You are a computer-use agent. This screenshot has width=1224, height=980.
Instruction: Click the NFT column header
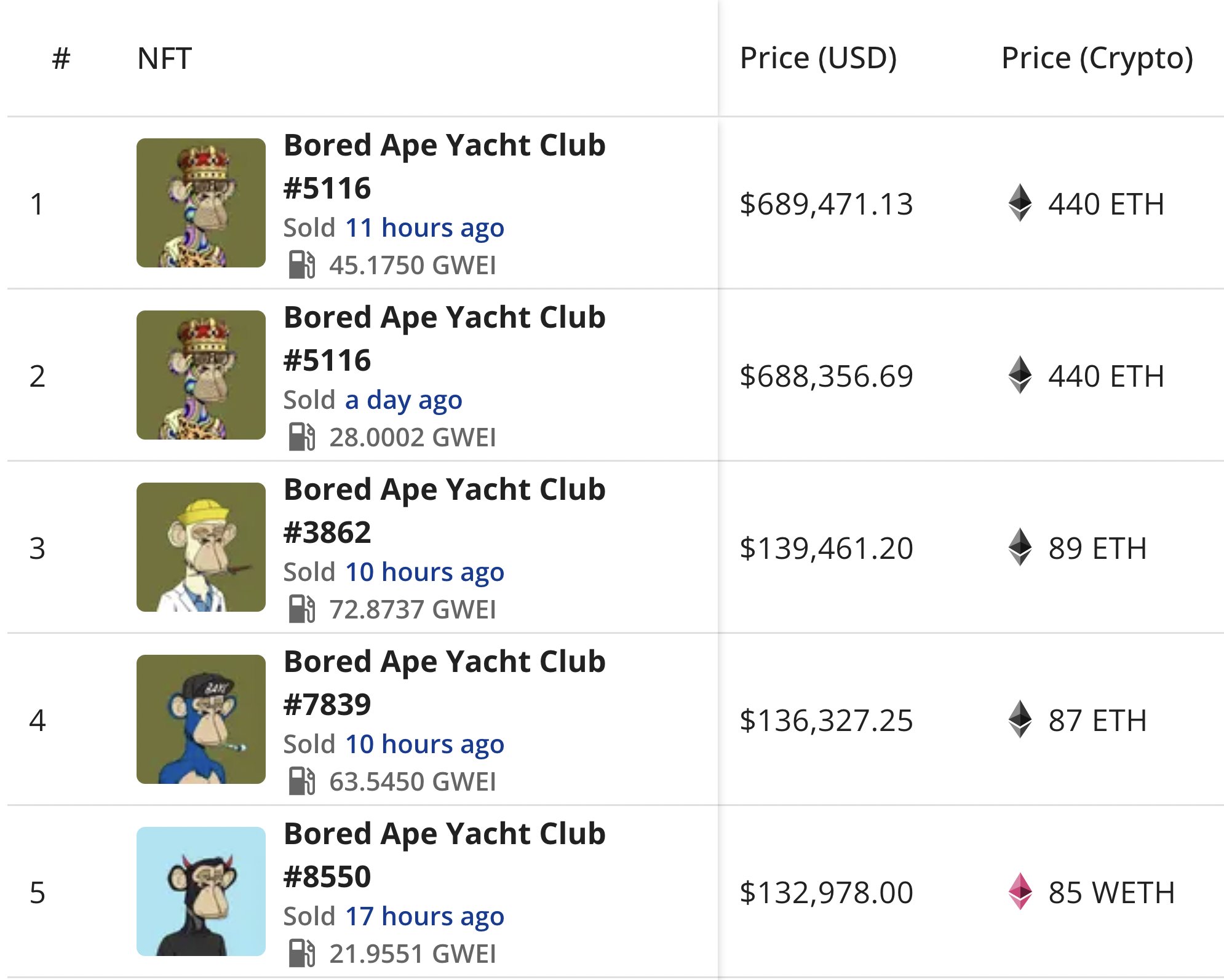164,59
